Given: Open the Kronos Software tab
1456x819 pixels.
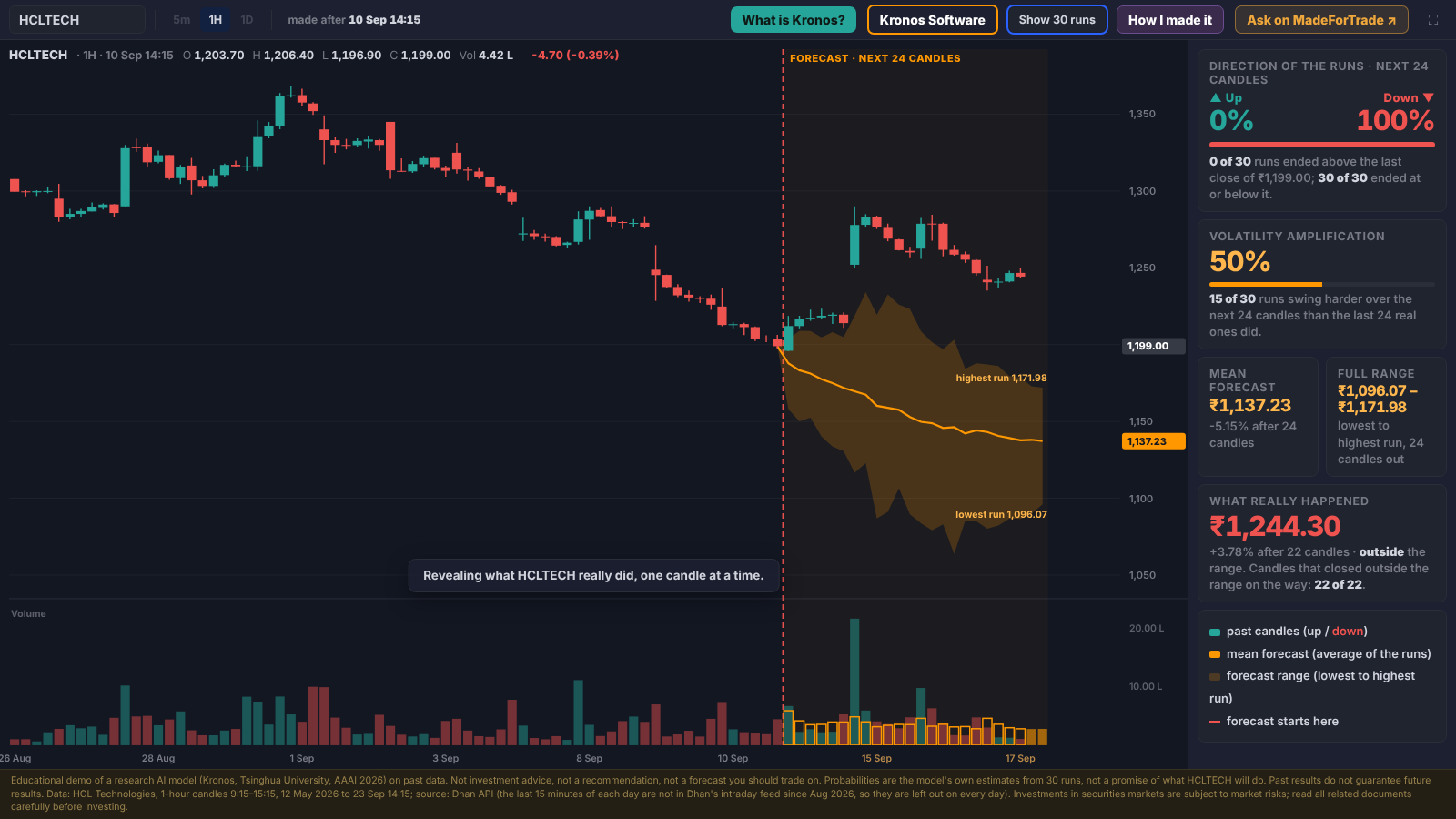Looking at the screenshot, I should pyautogui.click(x=933, y=20).
